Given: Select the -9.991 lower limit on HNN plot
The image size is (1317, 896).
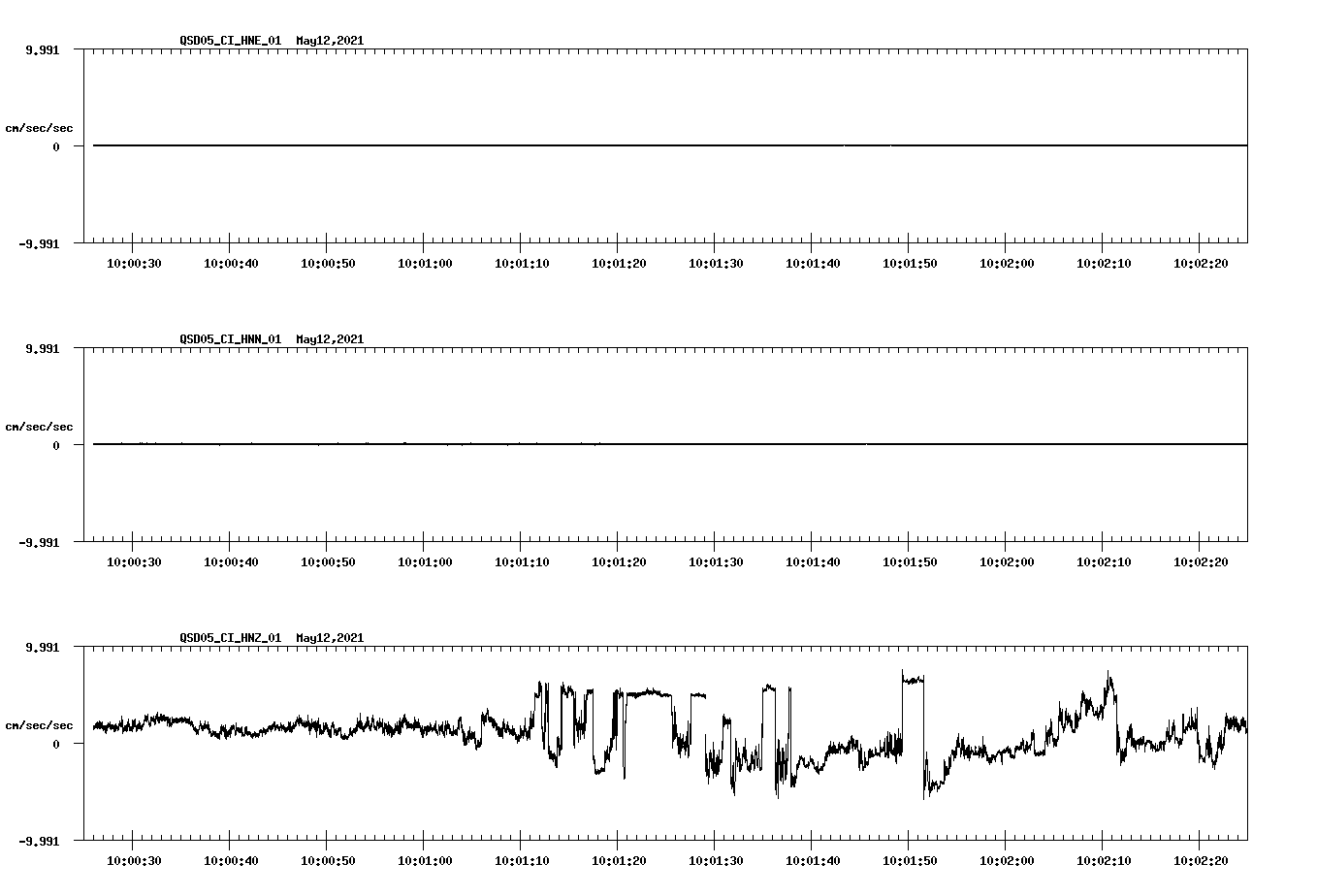Looking at the screenshot, I should (39, 542).
